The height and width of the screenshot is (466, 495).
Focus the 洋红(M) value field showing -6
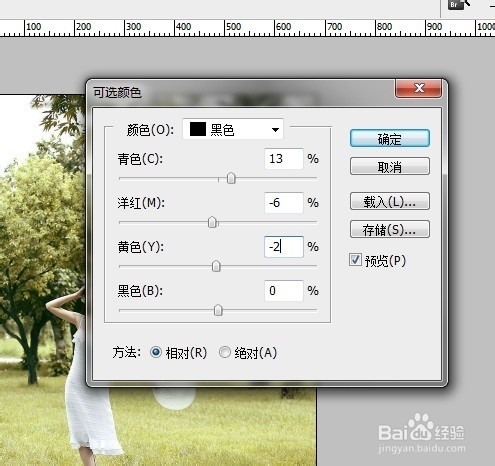[x=284, y=203]
